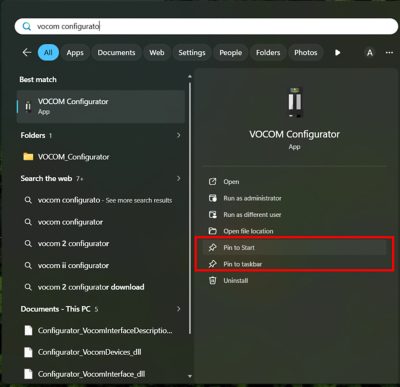Search the web for 'vocom configurator'

click(101, 222)
